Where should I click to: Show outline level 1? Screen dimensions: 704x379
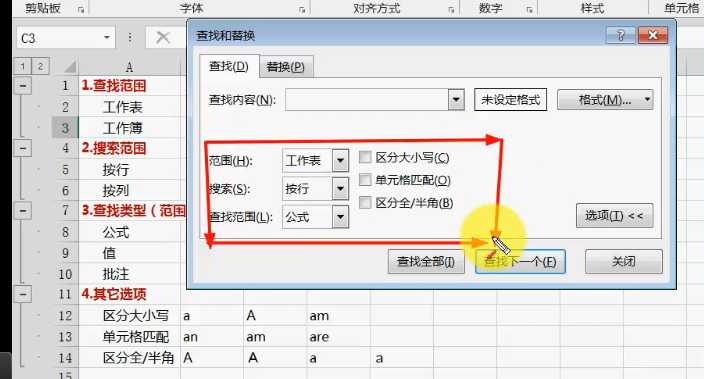[x=22, y=66]
